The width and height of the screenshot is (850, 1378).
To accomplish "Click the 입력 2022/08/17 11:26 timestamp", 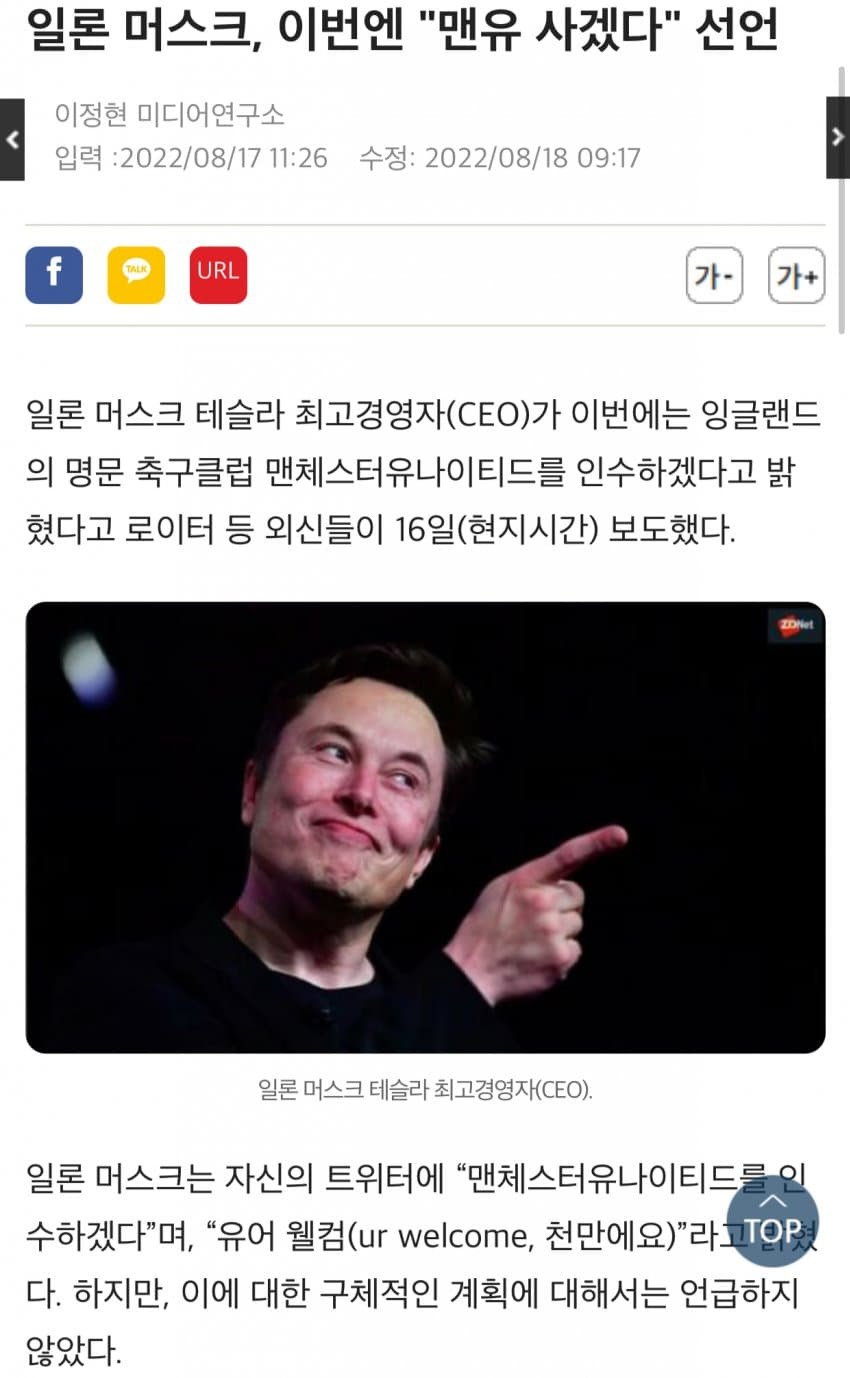I will pyautogui.click(x=191, y=158).
